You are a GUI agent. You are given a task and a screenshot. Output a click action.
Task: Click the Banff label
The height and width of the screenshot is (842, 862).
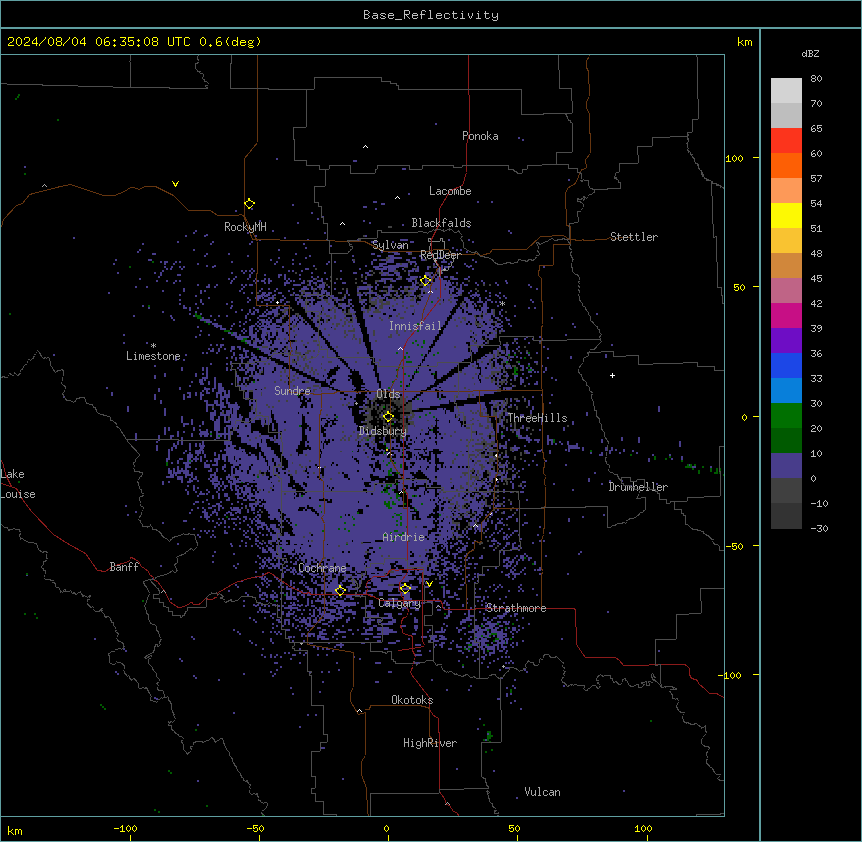coord(124,567)
